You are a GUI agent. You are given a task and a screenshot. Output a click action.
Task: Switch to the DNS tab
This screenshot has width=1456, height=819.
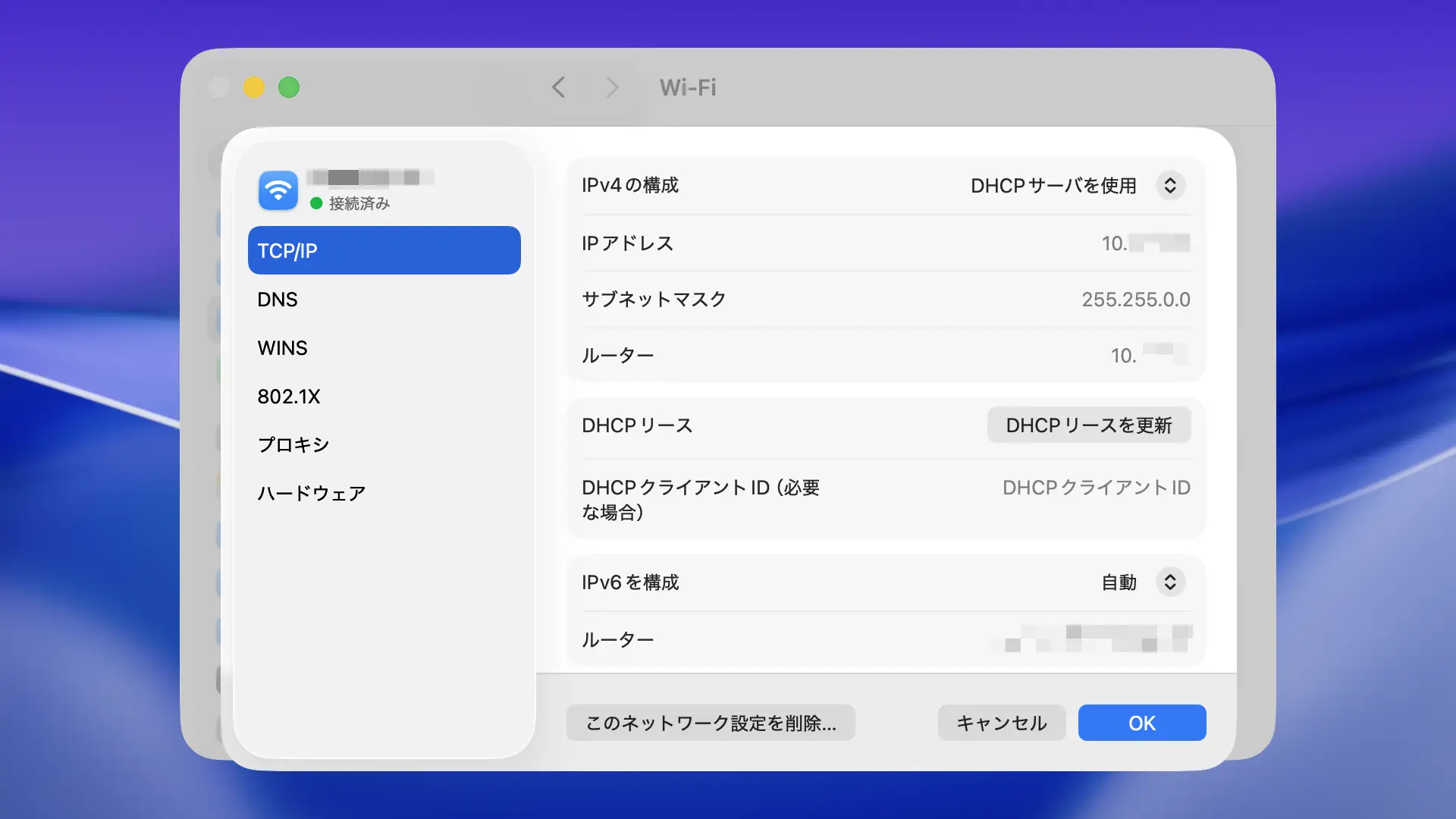278,300
